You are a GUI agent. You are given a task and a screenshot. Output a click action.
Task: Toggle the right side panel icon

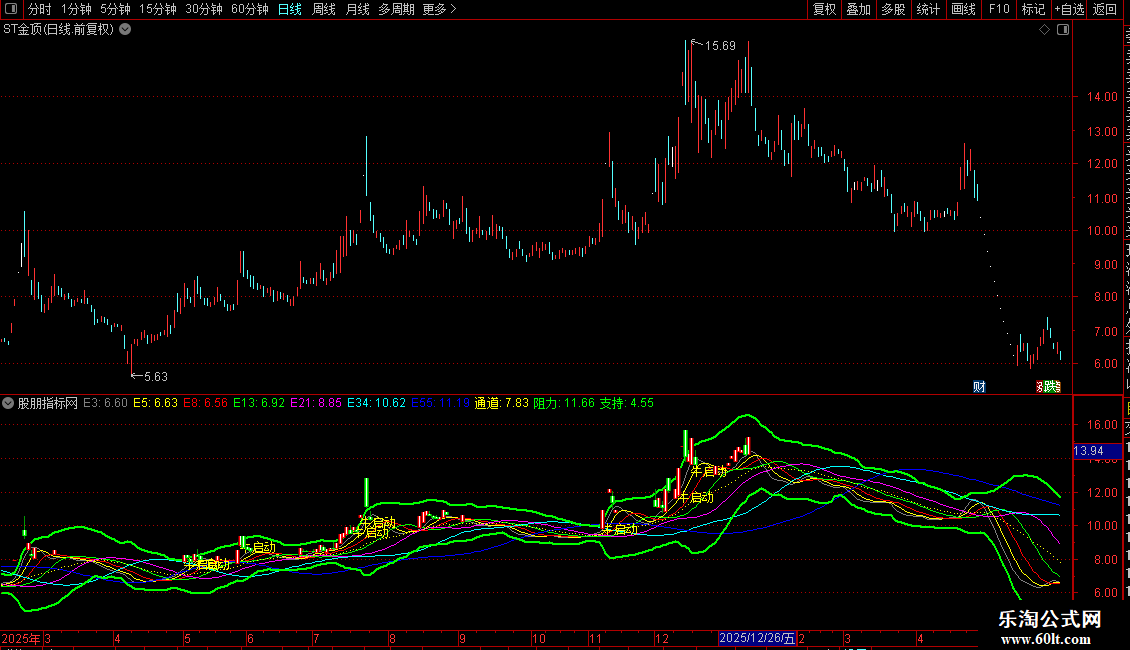pyautogui.click(x=1063, y=30)
